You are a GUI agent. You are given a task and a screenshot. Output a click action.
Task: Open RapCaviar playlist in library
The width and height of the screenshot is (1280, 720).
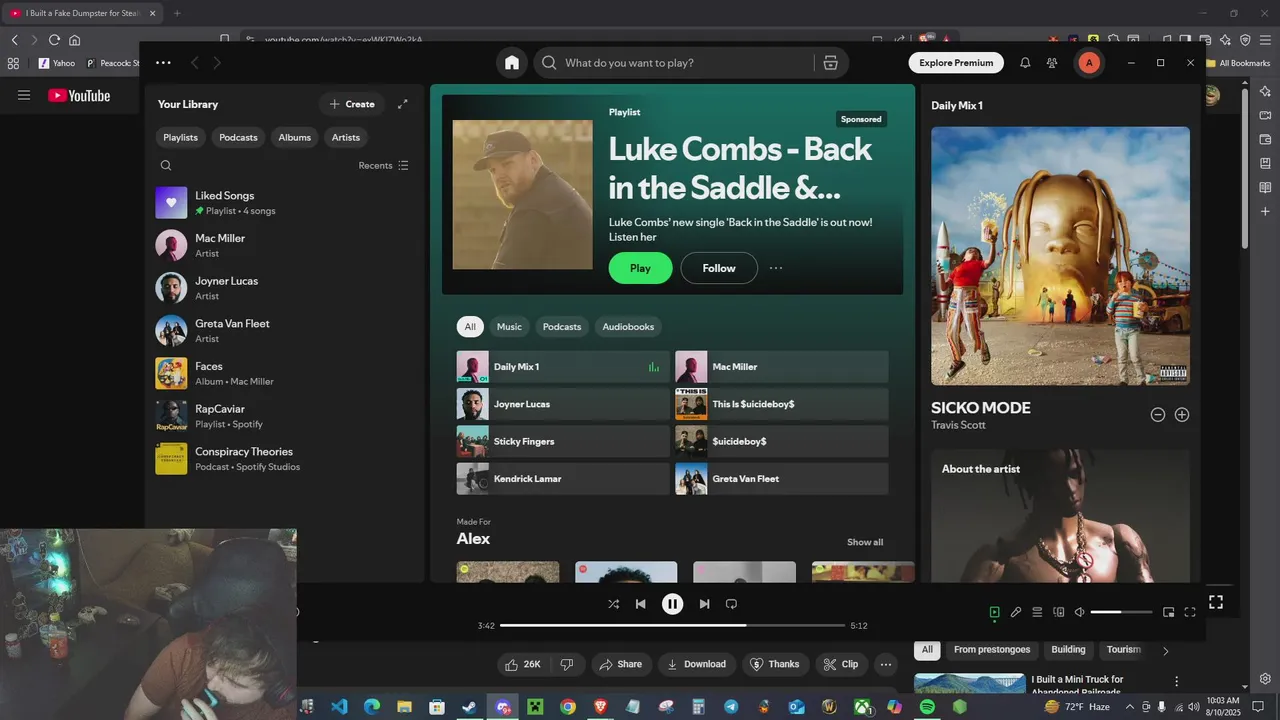pyautogui.click(x=285, y=416)
